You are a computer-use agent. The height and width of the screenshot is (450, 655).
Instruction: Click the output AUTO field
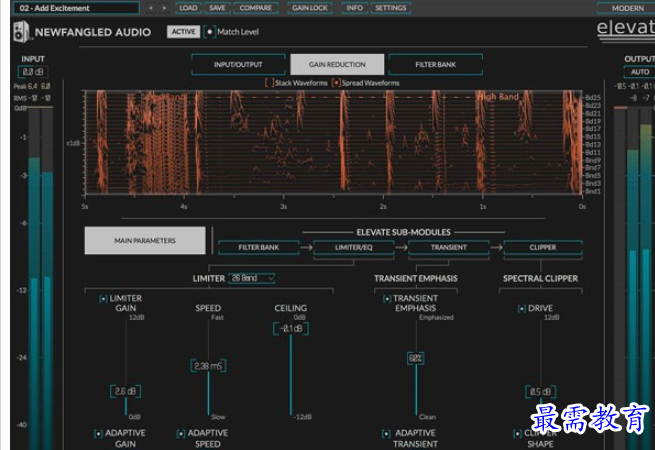click(640, 72)
